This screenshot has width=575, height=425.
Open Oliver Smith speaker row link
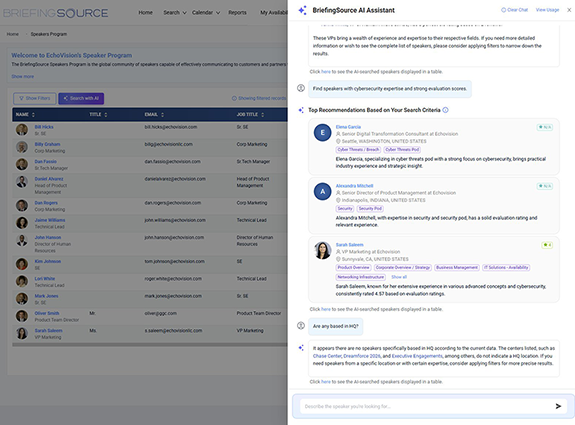47,313
